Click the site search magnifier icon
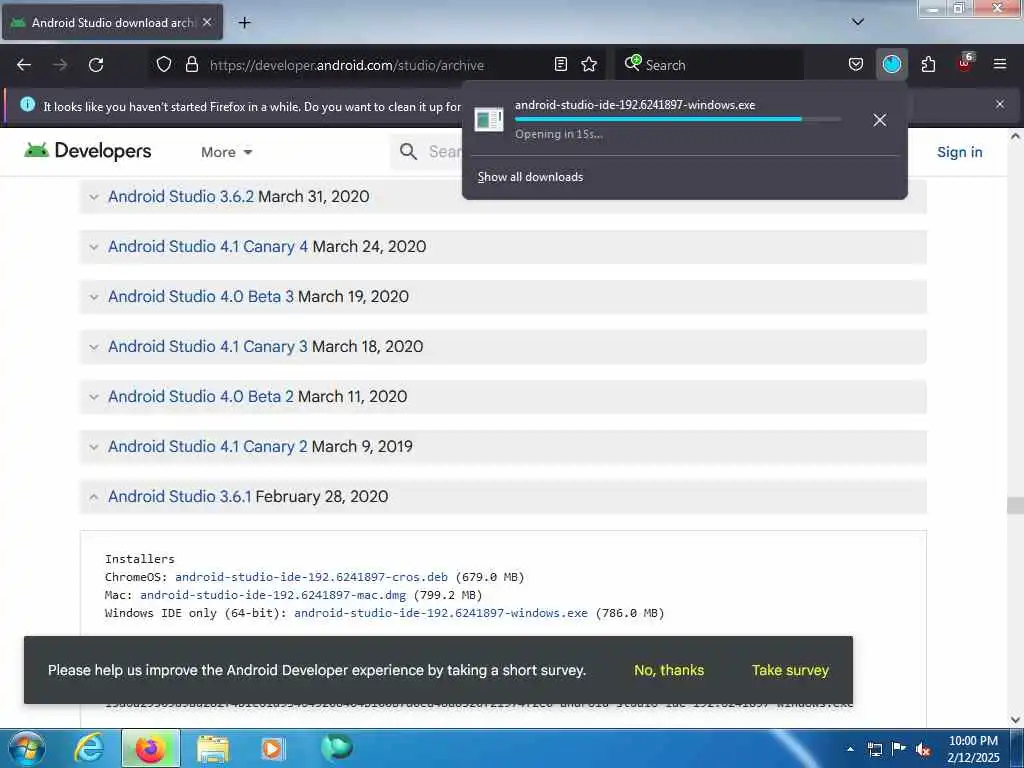The width and height of the screenshot is (1024, 768). tap(408, 152)
